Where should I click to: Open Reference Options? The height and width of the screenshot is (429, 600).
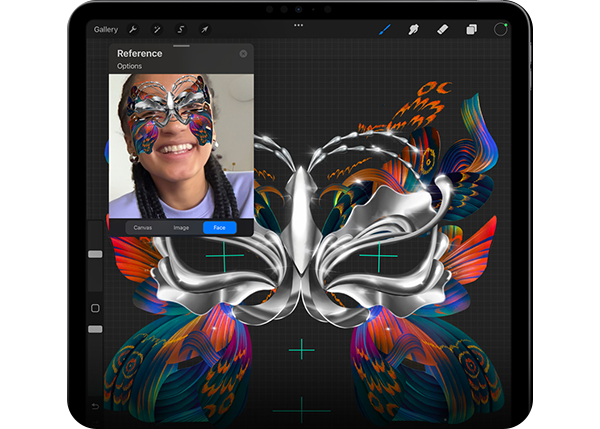pyautogui.click(x=129, y=66)
